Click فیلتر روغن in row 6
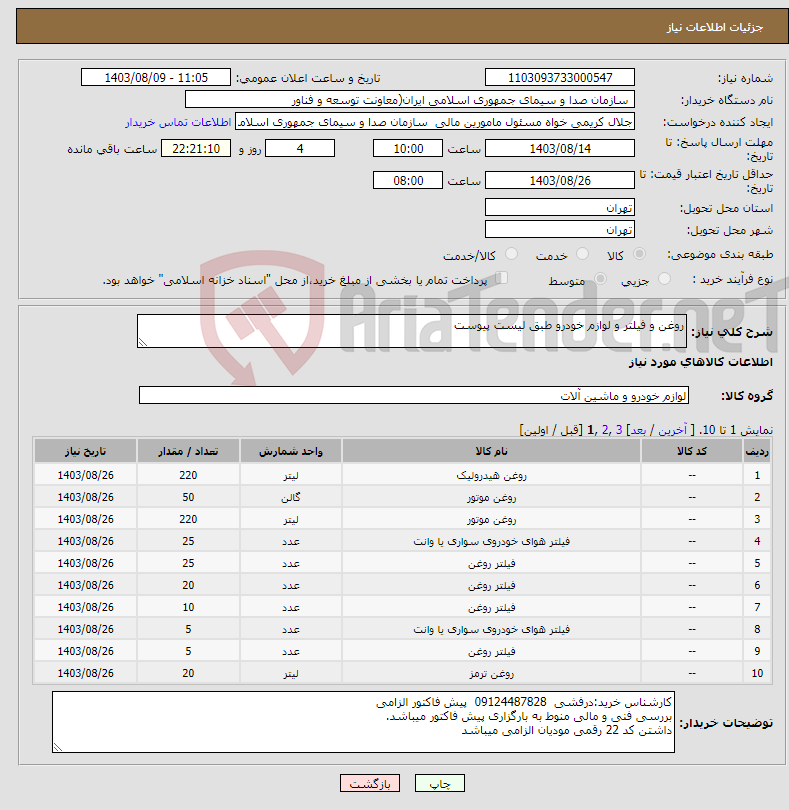Screen dimensions: 789x810 tap(491, 585)
